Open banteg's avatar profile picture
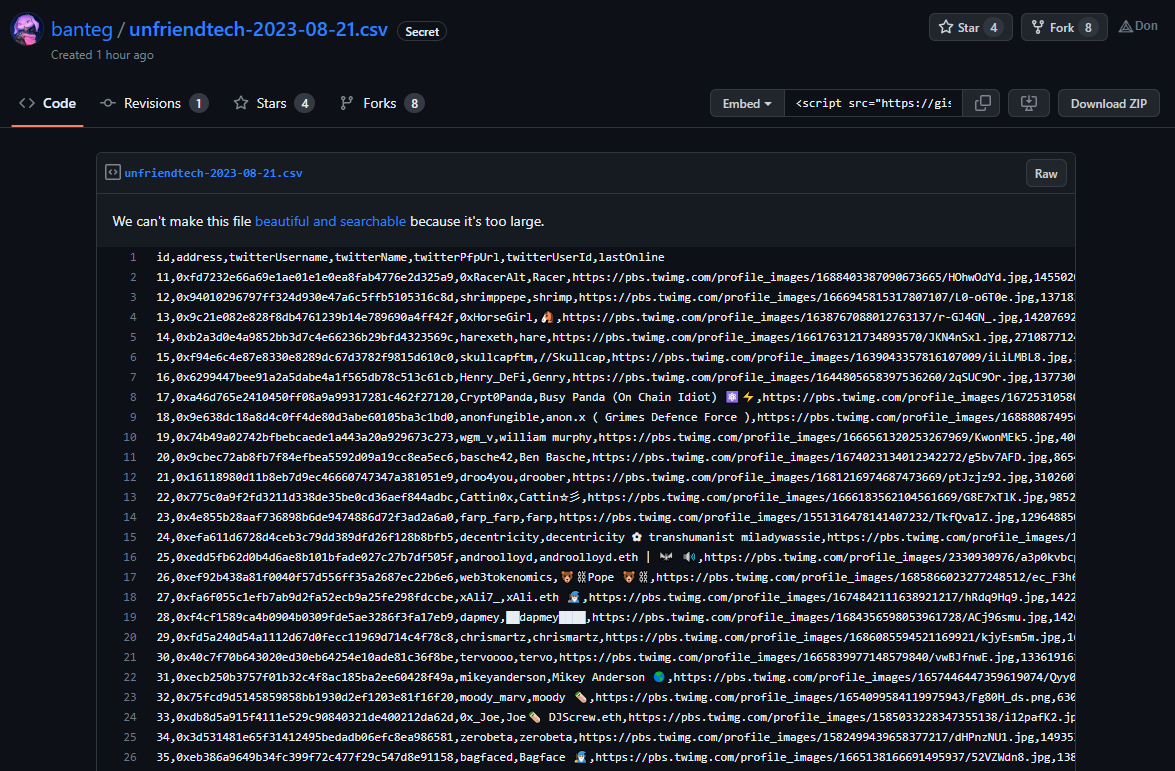This screenshot has width=1175, height=771. coord(26,30)
